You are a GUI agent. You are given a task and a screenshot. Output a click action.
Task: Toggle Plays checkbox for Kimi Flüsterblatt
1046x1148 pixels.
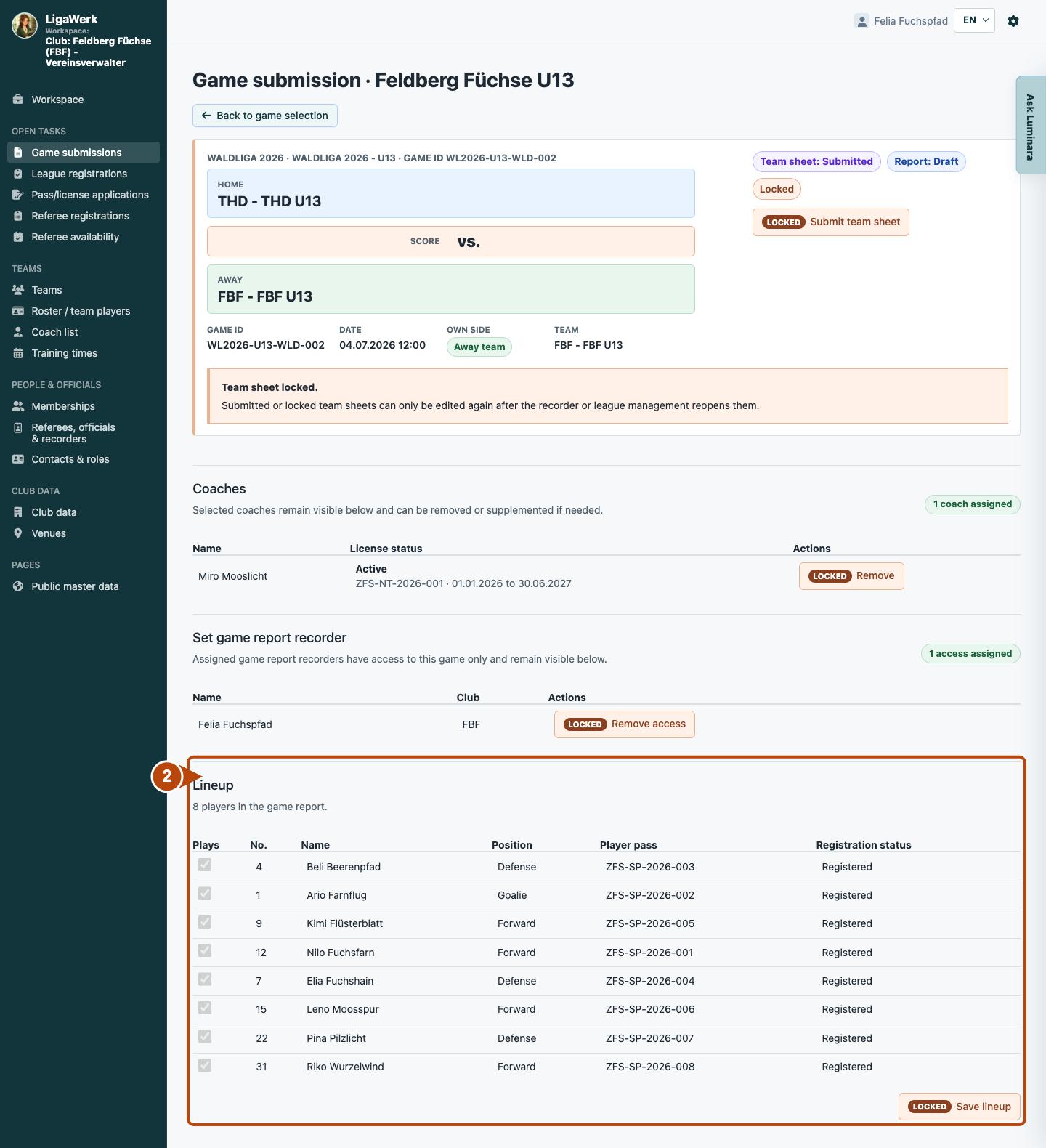205,922
